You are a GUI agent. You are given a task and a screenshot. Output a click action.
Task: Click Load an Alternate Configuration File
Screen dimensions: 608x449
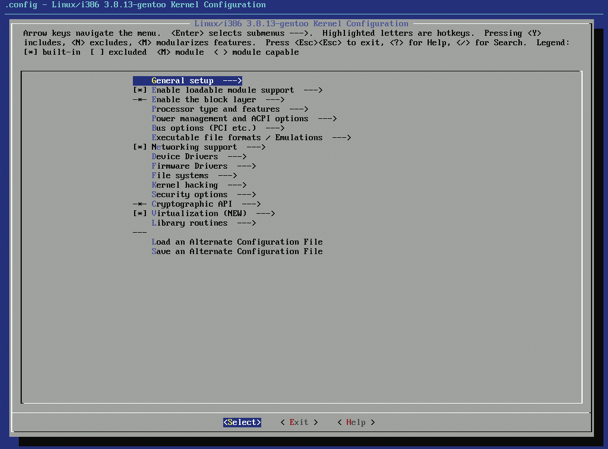[x=236, y=242]
